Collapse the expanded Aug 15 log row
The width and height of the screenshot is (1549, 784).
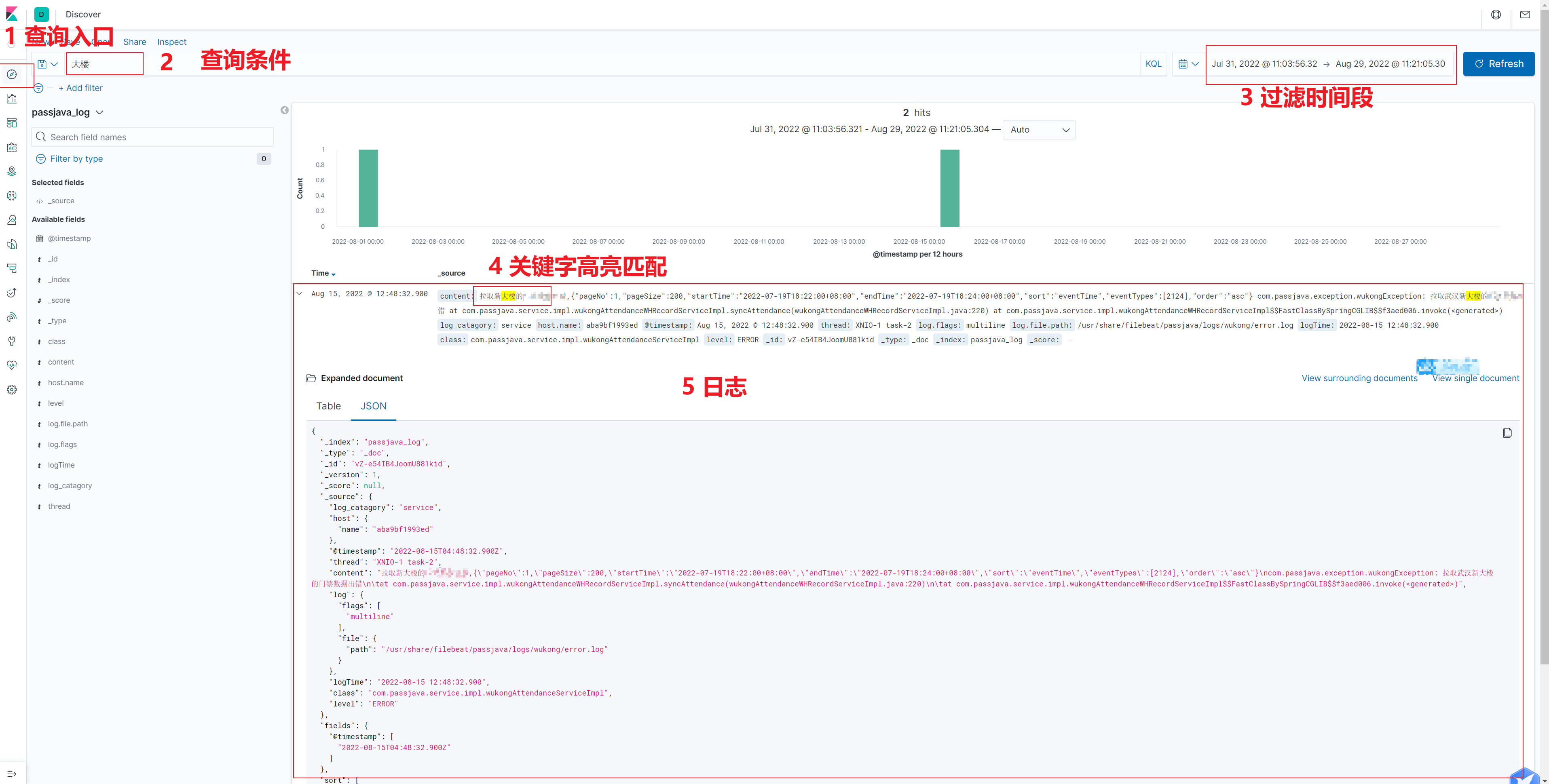(300, 294)
